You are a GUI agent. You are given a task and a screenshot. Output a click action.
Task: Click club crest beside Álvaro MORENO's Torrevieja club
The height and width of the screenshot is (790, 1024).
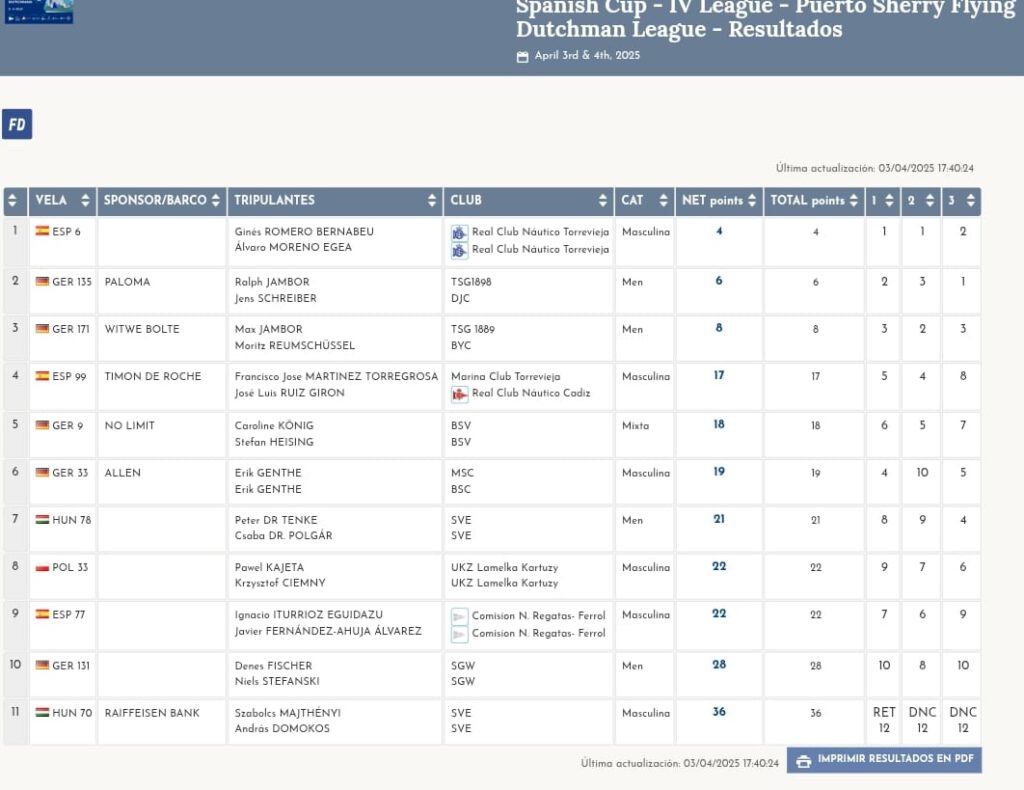pos(459,250)
